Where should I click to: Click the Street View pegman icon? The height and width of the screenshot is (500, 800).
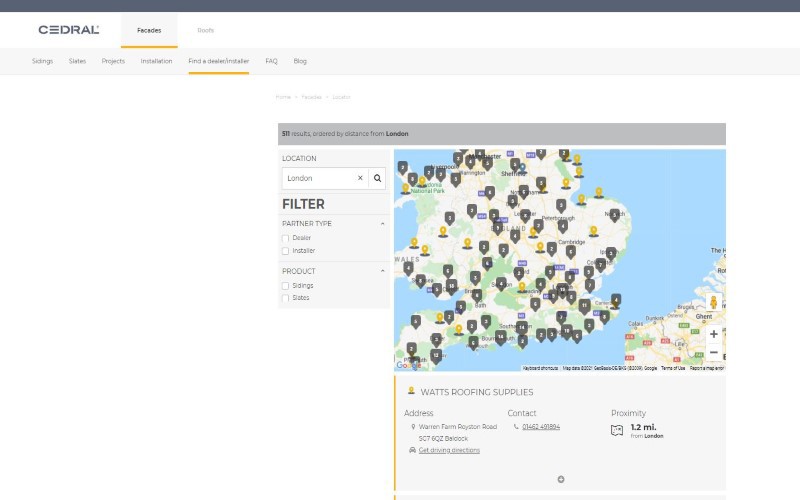[713, 303]
